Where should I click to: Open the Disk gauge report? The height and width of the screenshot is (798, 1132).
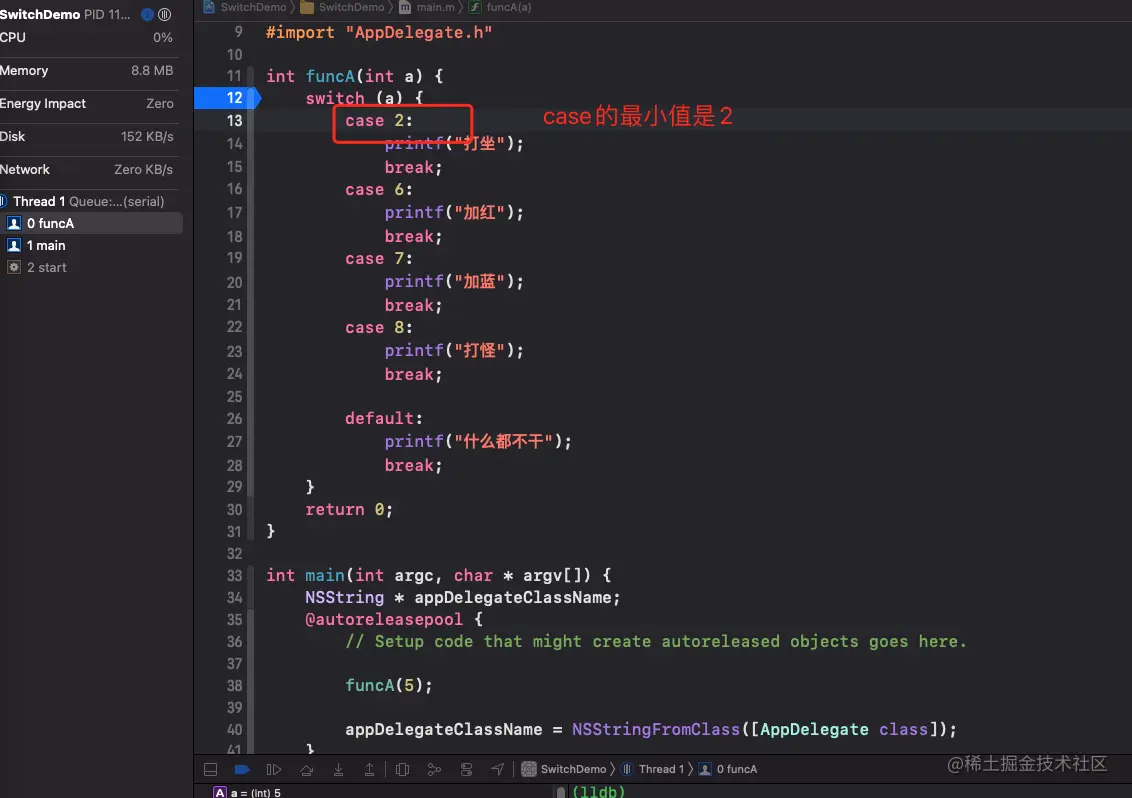[x=87, y=136]
